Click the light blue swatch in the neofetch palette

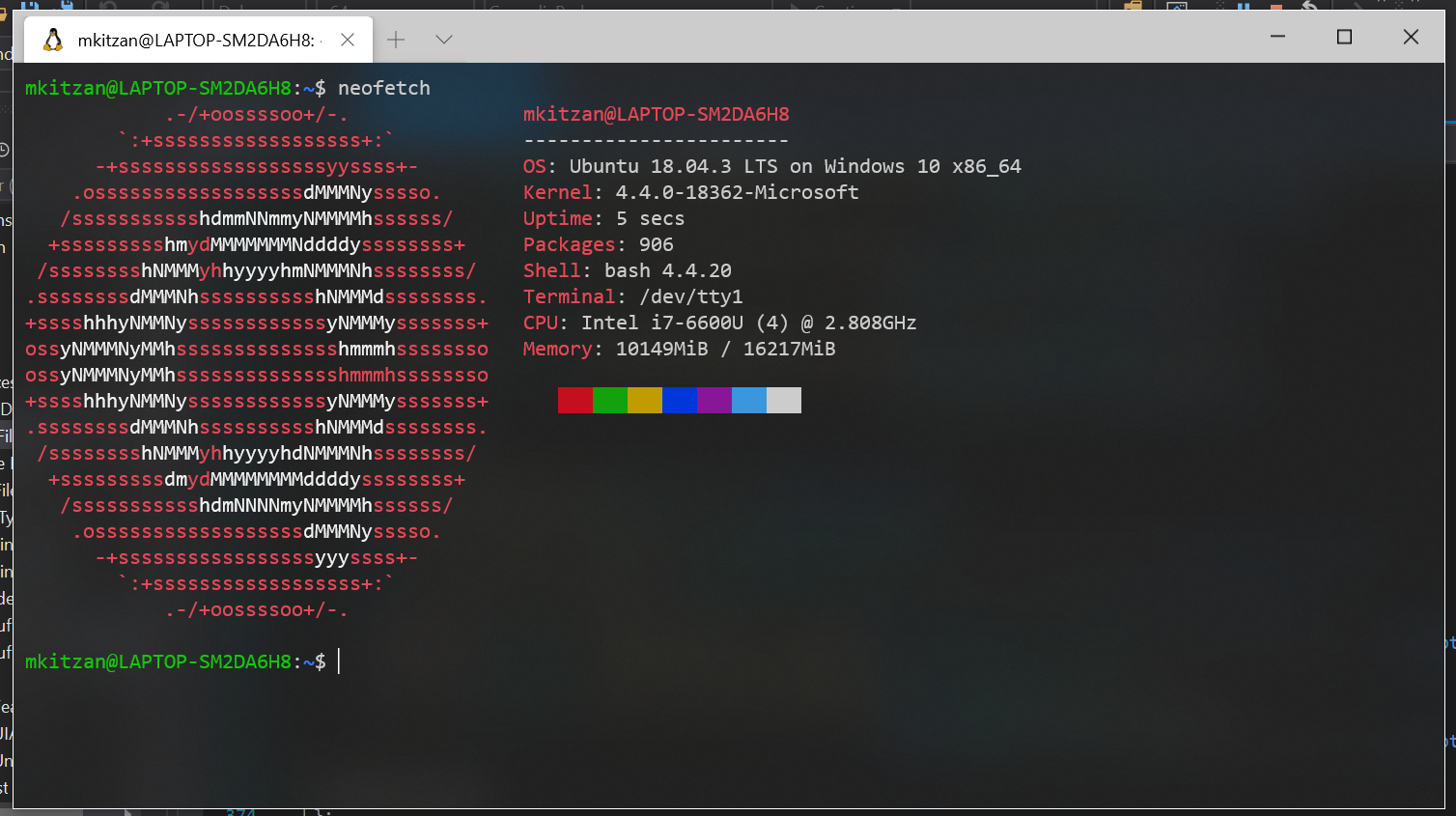click(748, 400)
